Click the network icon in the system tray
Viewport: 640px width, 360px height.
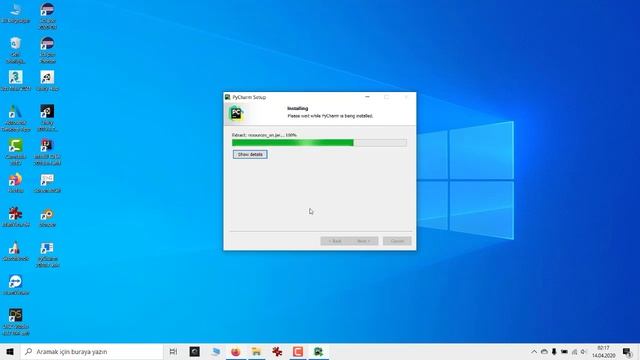coord(574,351)
